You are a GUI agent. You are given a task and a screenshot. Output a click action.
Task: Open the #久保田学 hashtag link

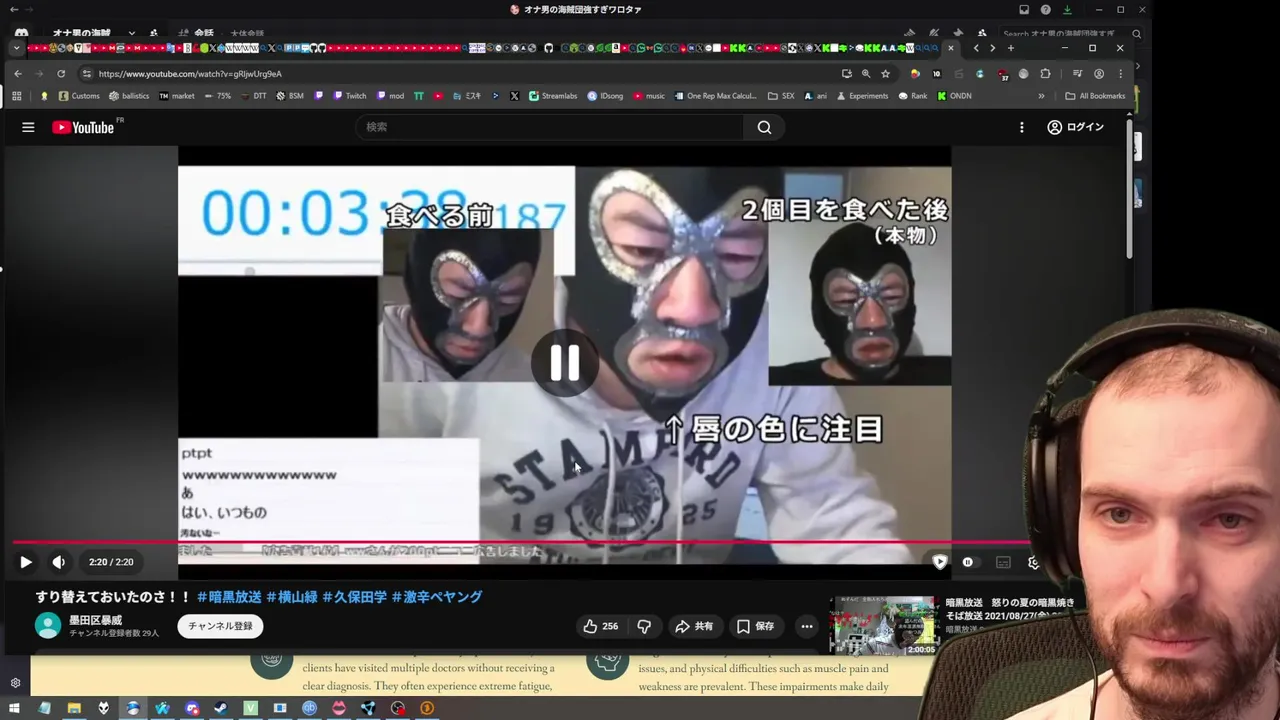[354, 597]
